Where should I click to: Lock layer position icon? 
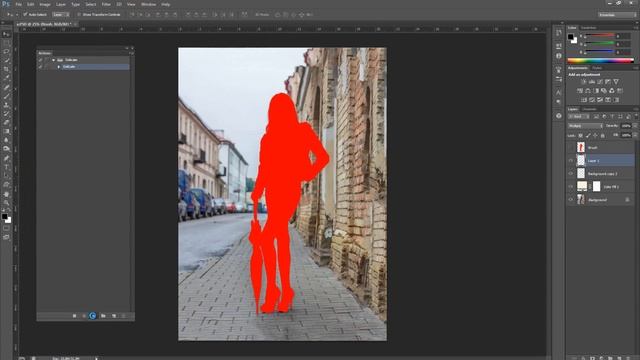coord(595,136)
